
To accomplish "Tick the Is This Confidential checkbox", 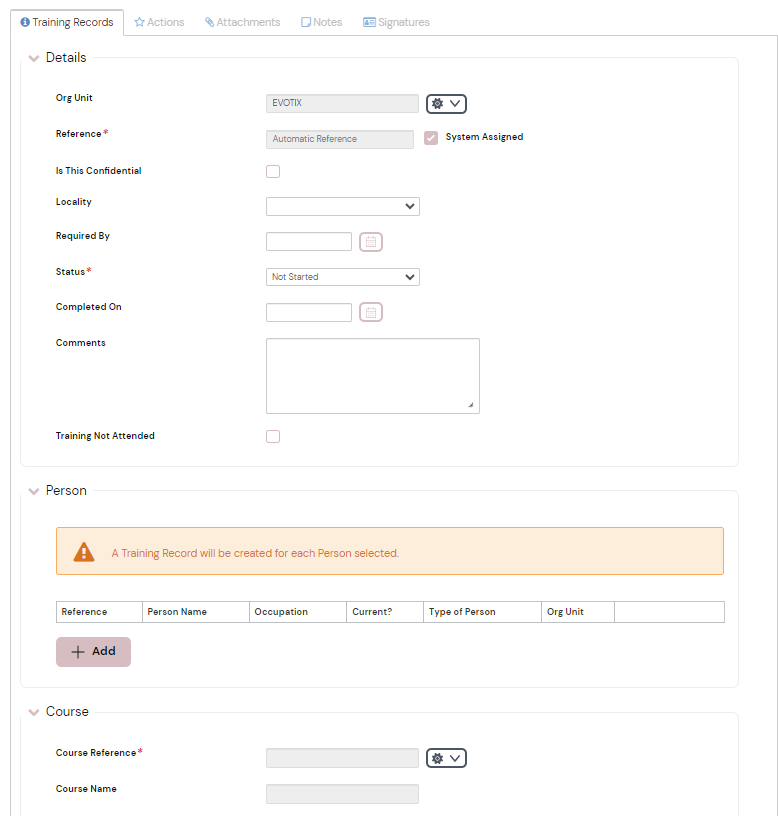I will click(273, 171).
